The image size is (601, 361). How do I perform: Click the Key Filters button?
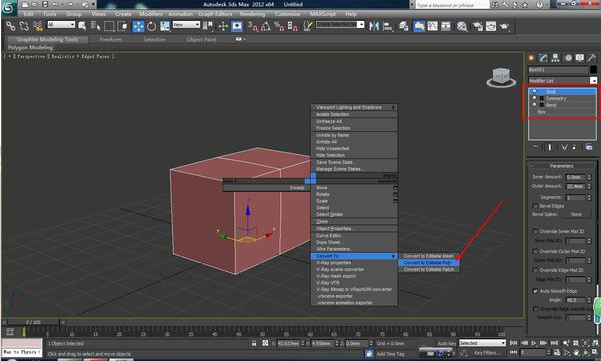(486, 353)
